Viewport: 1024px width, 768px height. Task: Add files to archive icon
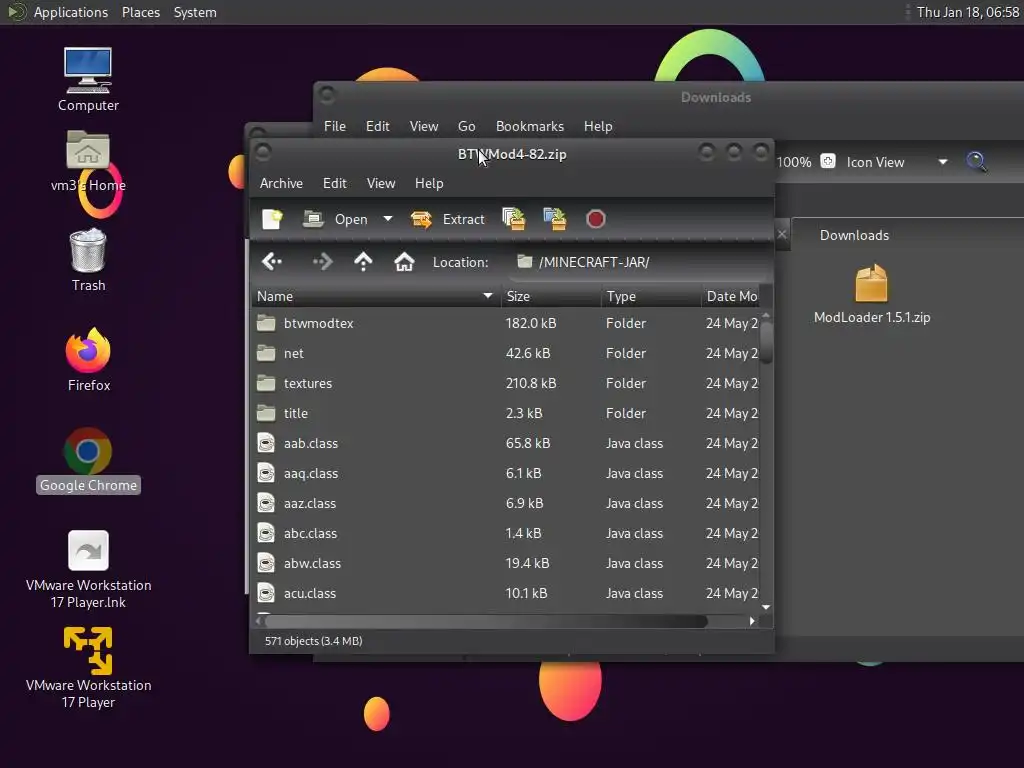(514, 219)
